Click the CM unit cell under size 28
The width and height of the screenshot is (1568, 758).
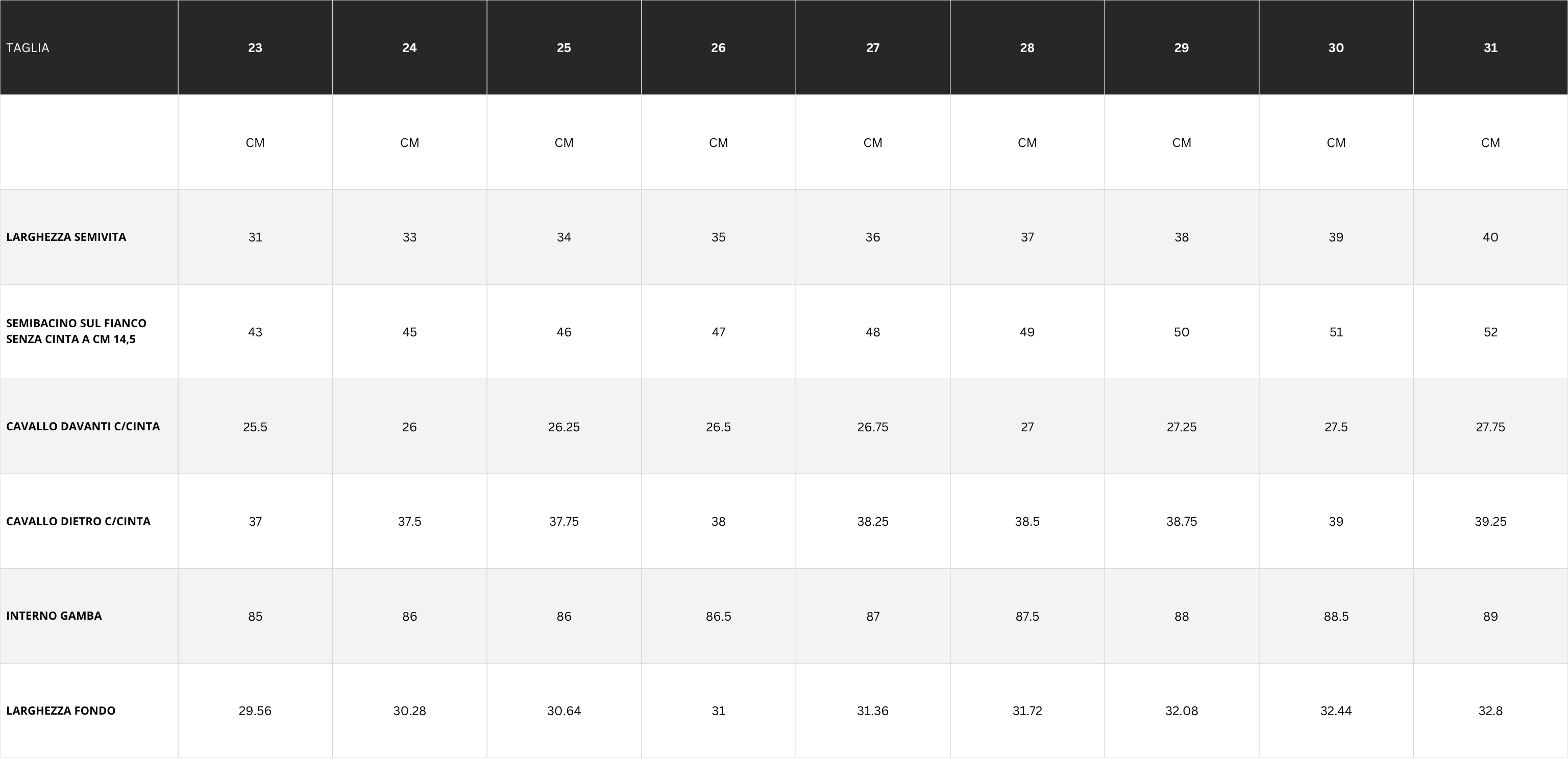coord(1027,142)
